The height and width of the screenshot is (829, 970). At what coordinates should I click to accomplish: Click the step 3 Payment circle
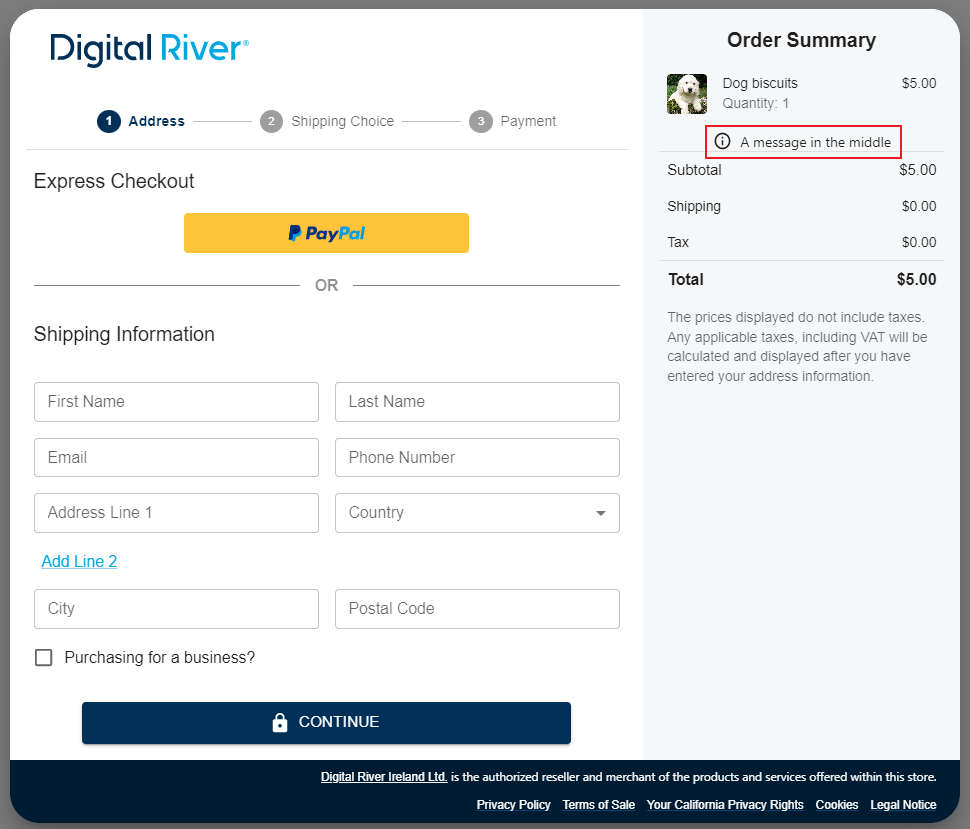481,121
